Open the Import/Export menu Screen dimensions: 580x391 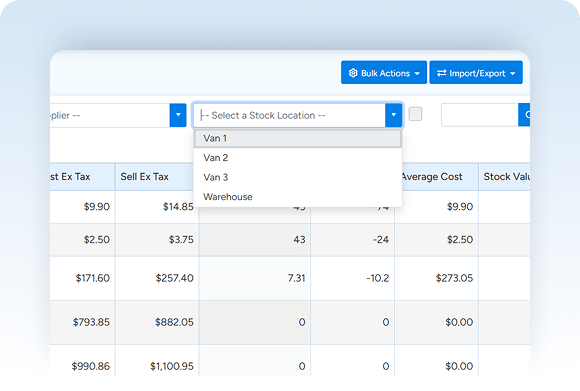476,73
